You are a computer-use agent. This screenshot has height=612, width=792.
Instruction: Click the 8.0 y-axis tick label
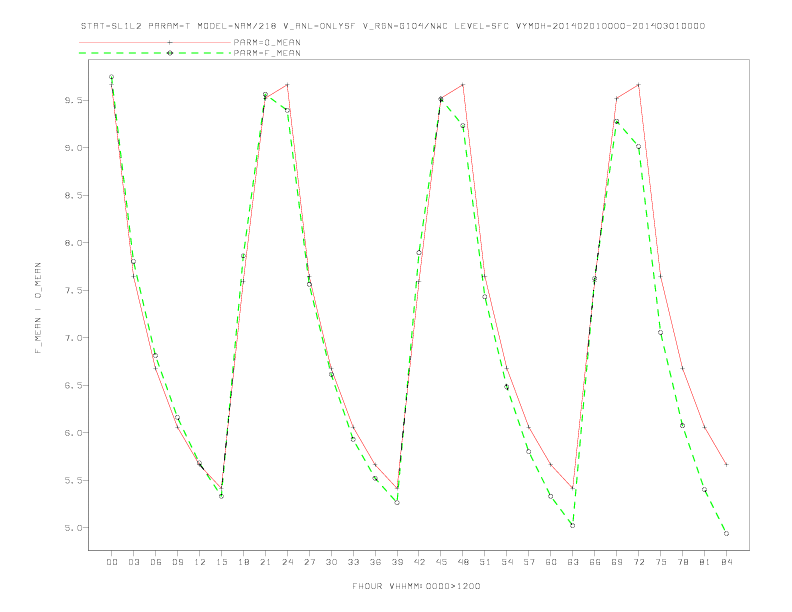(x=73, y=243)
